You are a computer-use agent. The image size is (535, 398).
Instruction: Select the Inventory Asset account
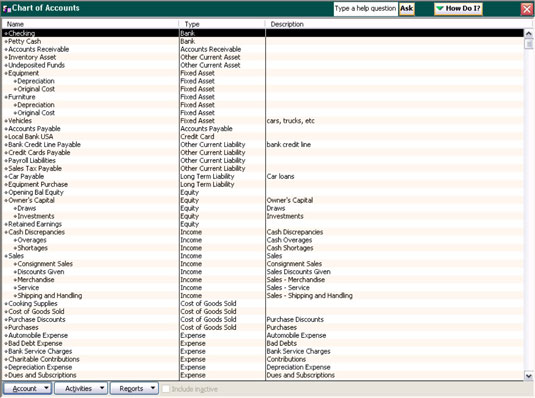tap(32, 57)
